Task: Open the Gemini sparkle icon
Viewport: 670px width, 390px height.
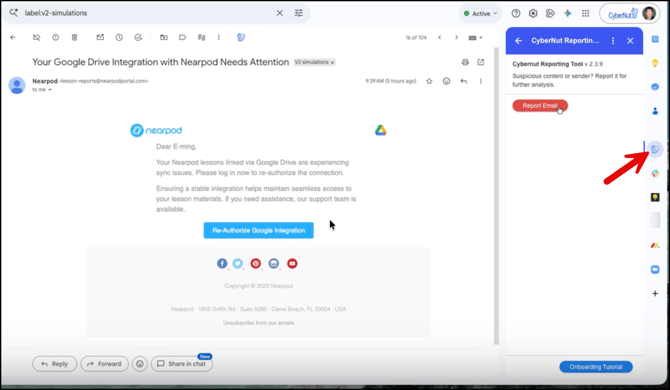Action: [567, 13]
